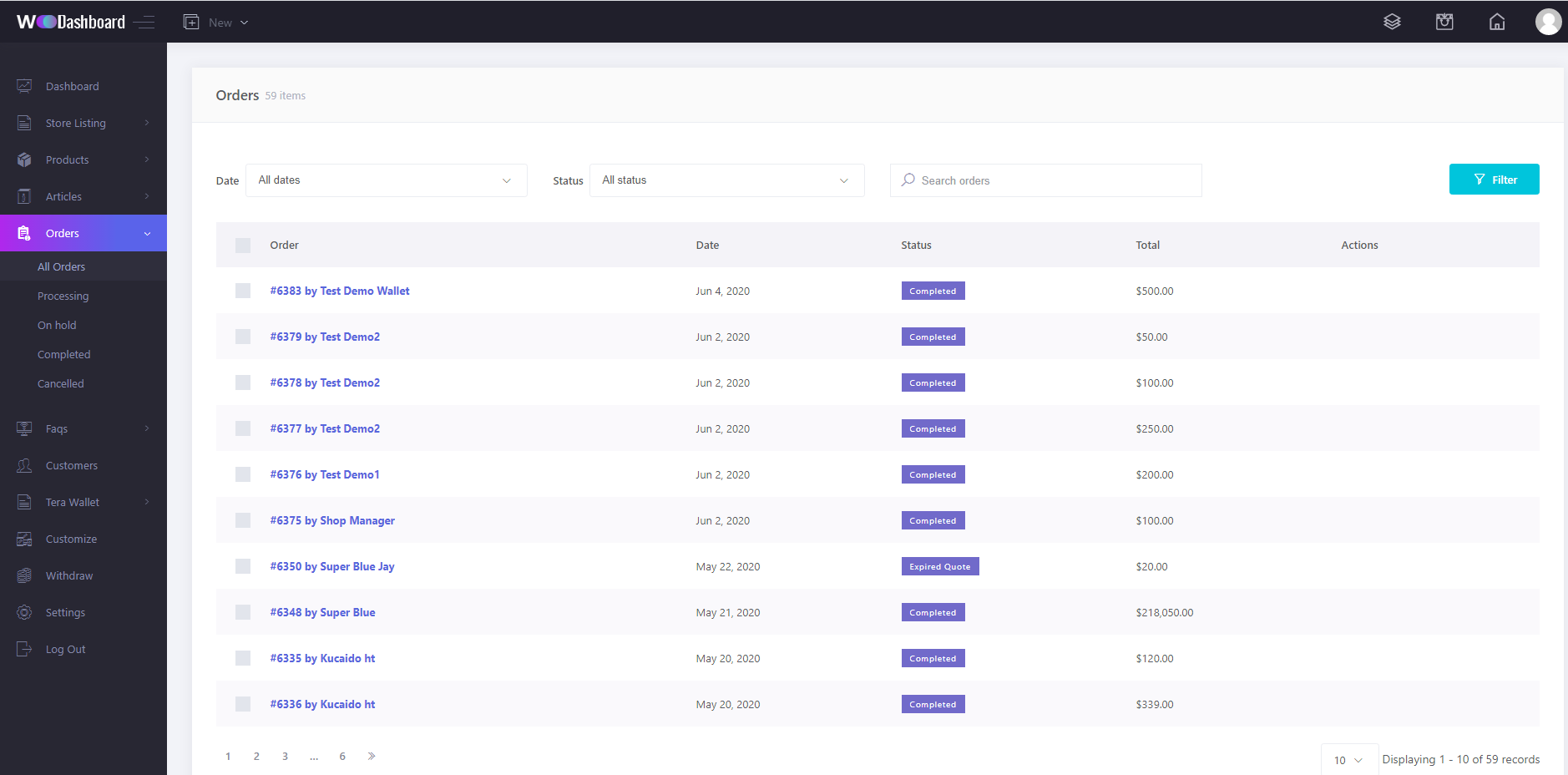Open the store bag icon in header

[1444, 22]
